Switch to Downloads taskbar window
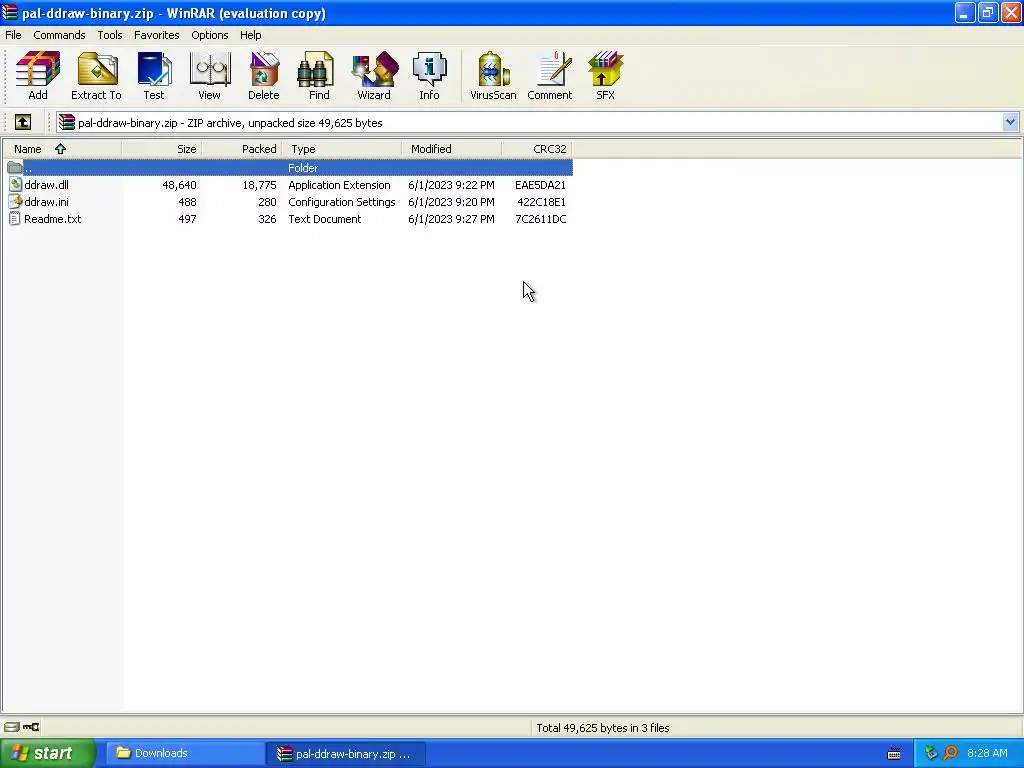Image resolution: width=1024 pixels, height=768 pixels. click(x=185, y=754)
